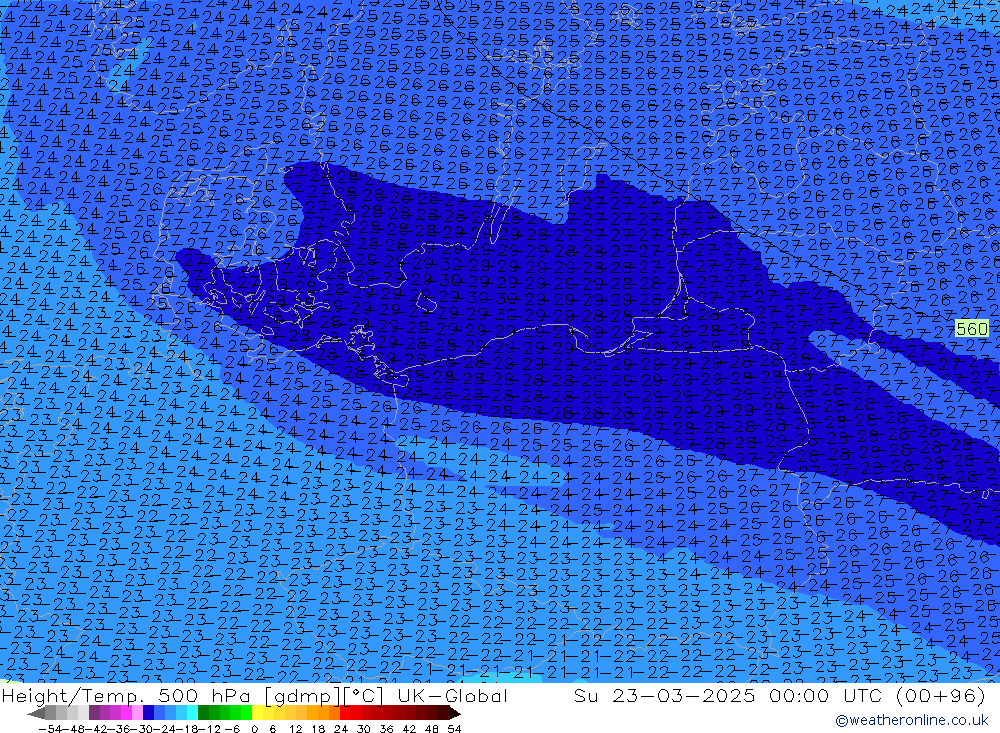Click the dark right arrow of the legend
This screenshot has width=1000, height=733.
tap(455, 713)
